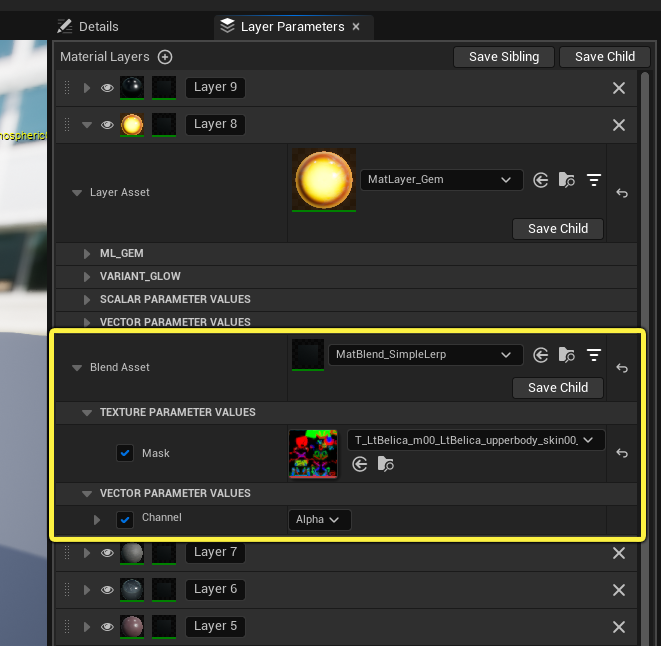
Task: Click the Layer 7 name field
Action: point(215,552)
